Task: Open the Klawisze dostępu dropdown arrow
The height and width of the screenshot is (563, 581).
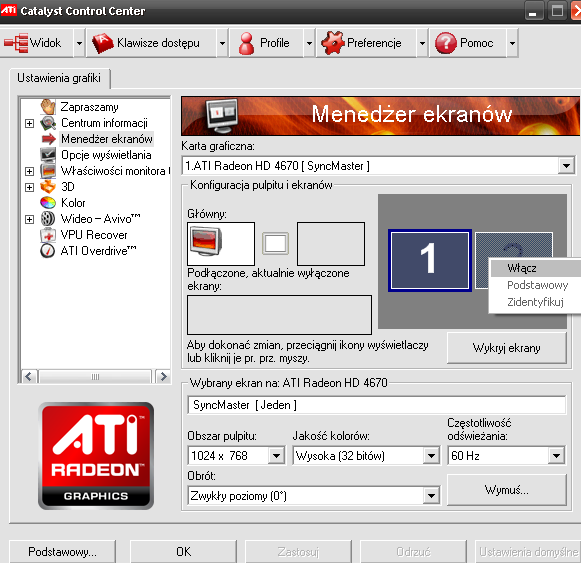Action: (x=222, y=43)
